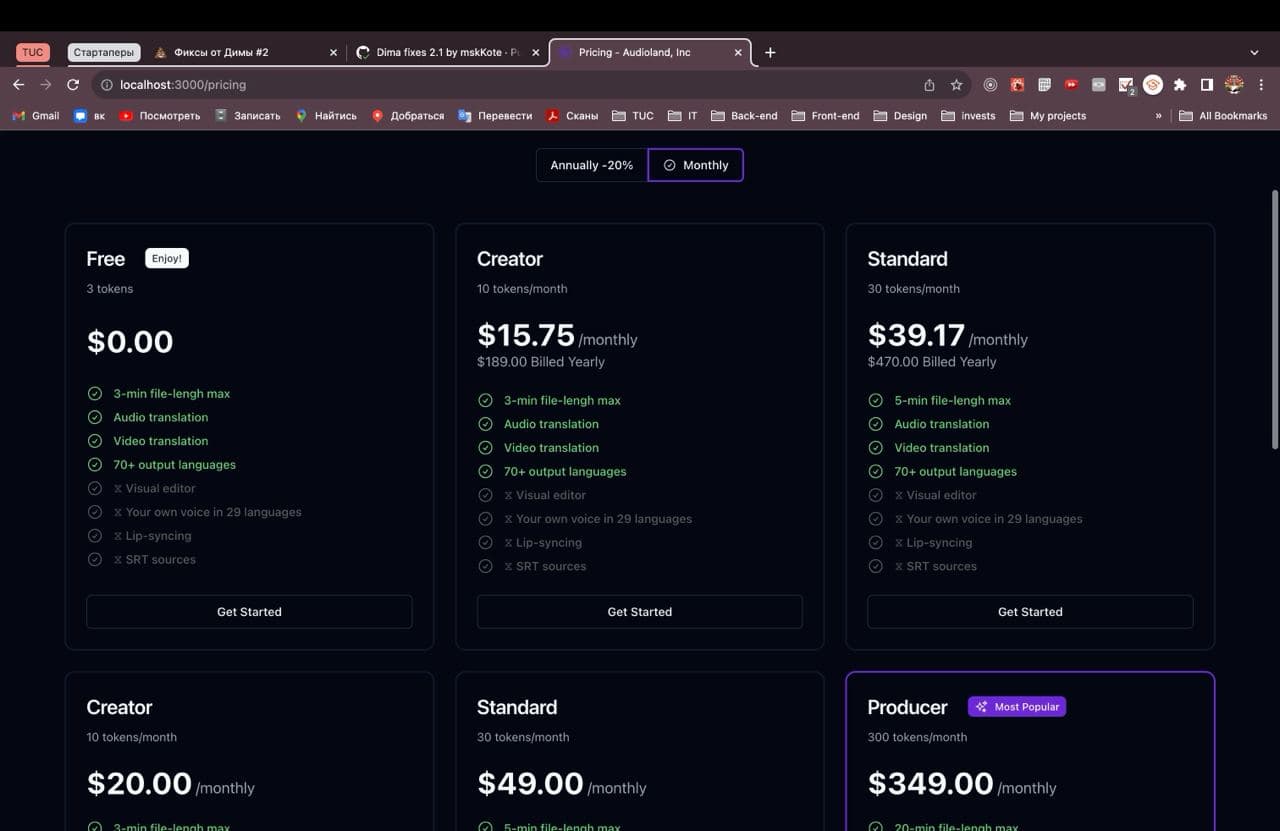Open the grid sheet extension icon

(x=1044, y=85)
